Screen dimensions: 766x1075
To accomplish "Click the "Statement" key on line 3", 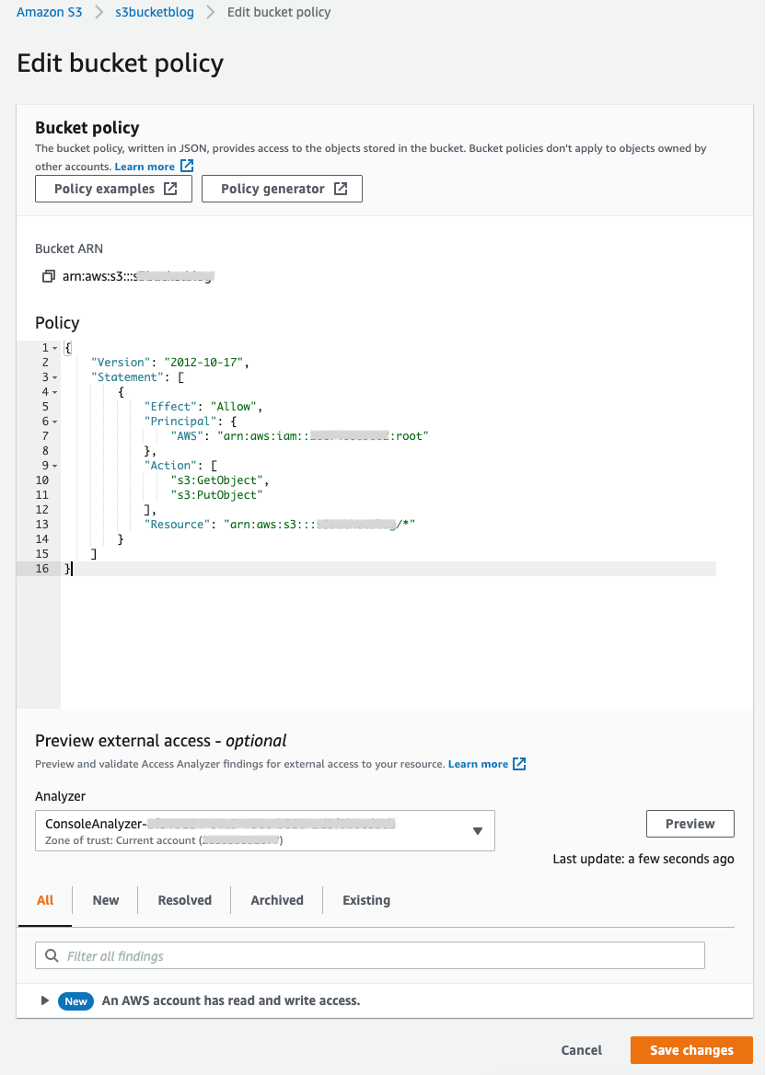I will click(127, 378).
